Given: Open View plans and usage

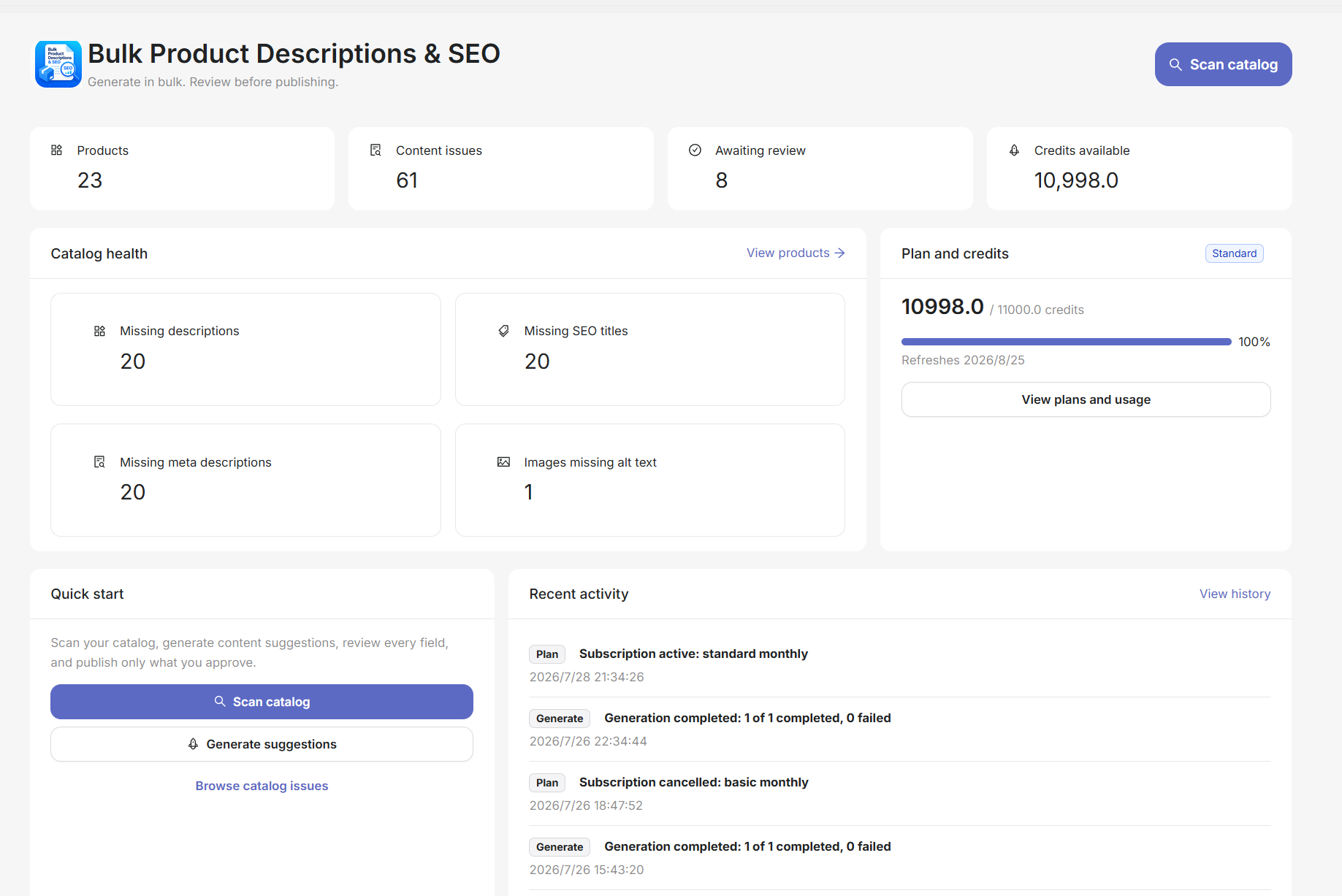Looking at the screenshot, I should pos(1086,399).
